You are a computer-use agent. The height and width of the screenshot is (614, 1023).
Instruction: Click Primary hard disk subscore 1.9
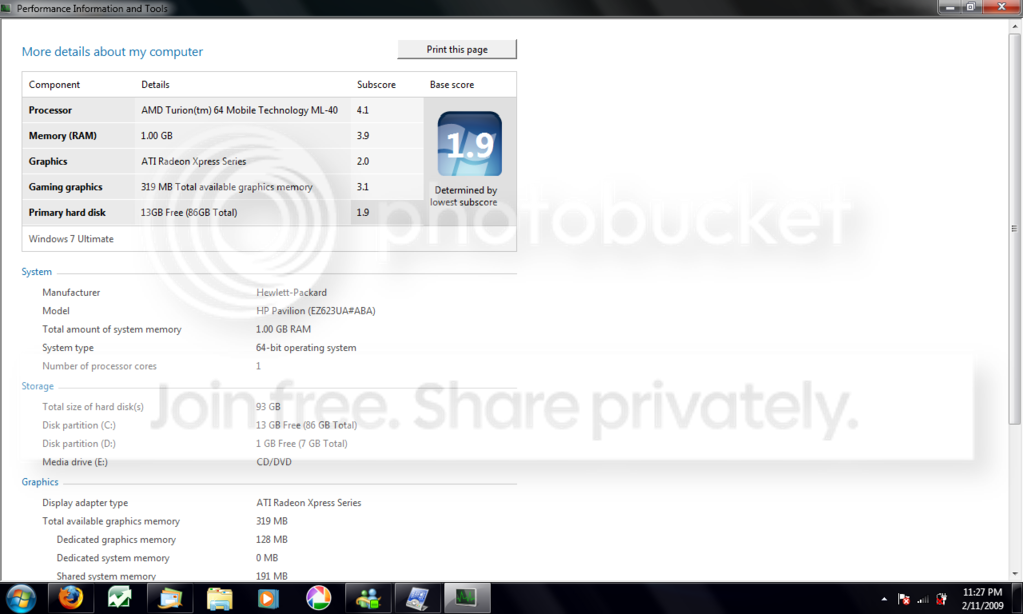[363, 213]
